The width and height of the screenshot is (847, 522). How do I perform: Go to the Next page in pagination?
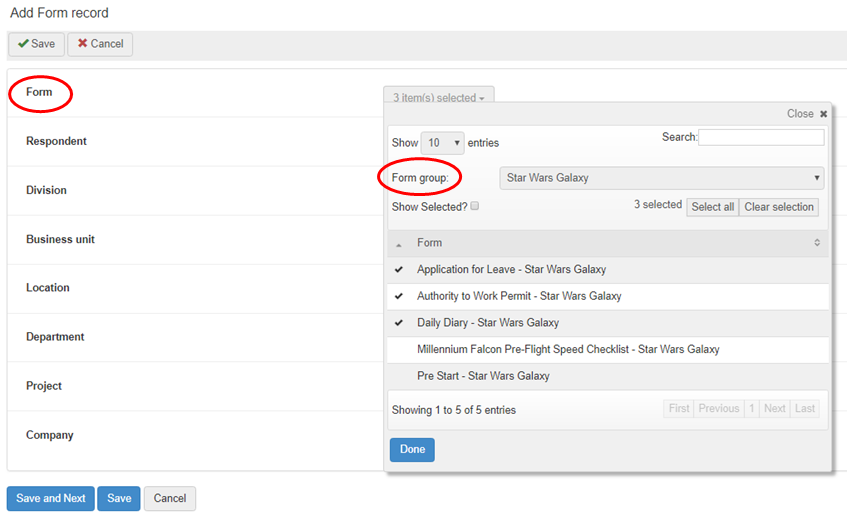coord(775,409)
